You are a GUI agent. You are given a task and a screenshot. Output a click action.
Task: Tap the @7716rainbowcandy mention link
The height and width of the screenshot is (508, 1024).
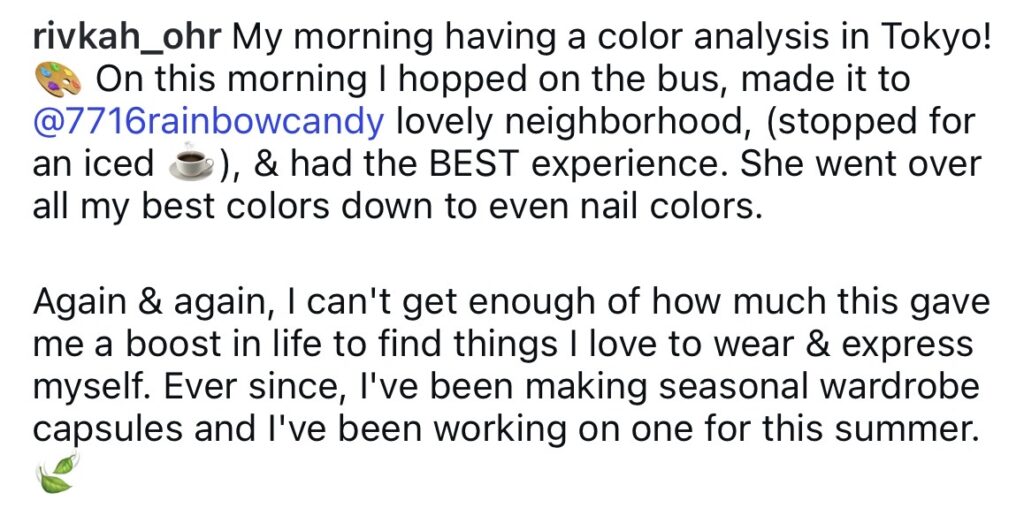pos(209,121)
